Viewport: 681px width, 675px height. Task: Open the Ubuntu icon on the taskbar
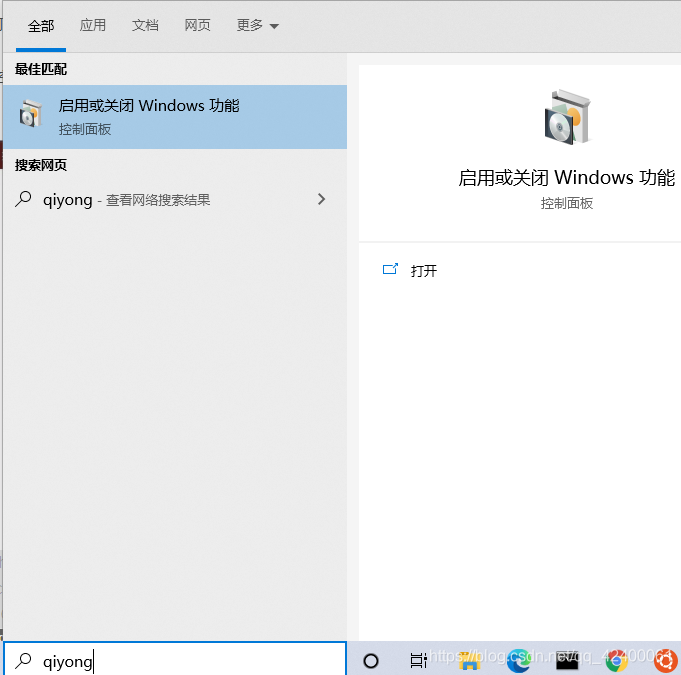tap(666, 661)
